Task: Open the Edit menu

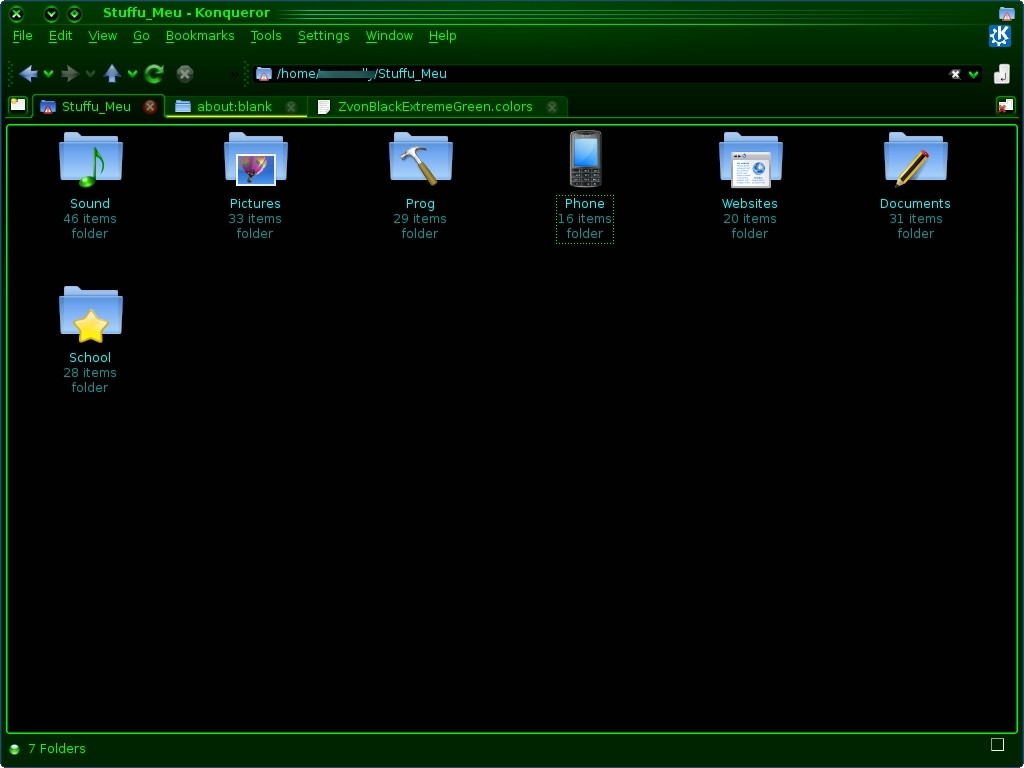Action: 60,36
